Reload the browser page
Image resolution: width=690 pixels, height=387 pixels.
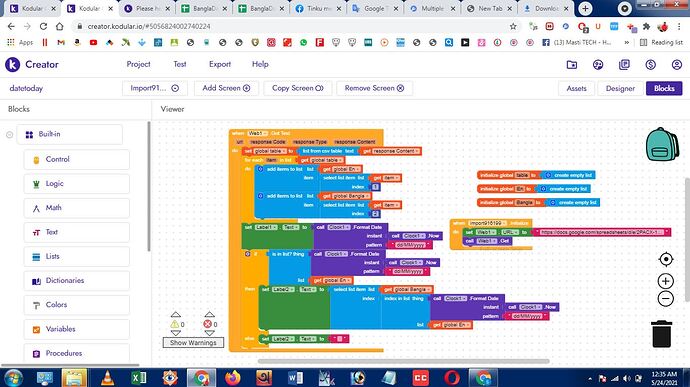(43, 26)
